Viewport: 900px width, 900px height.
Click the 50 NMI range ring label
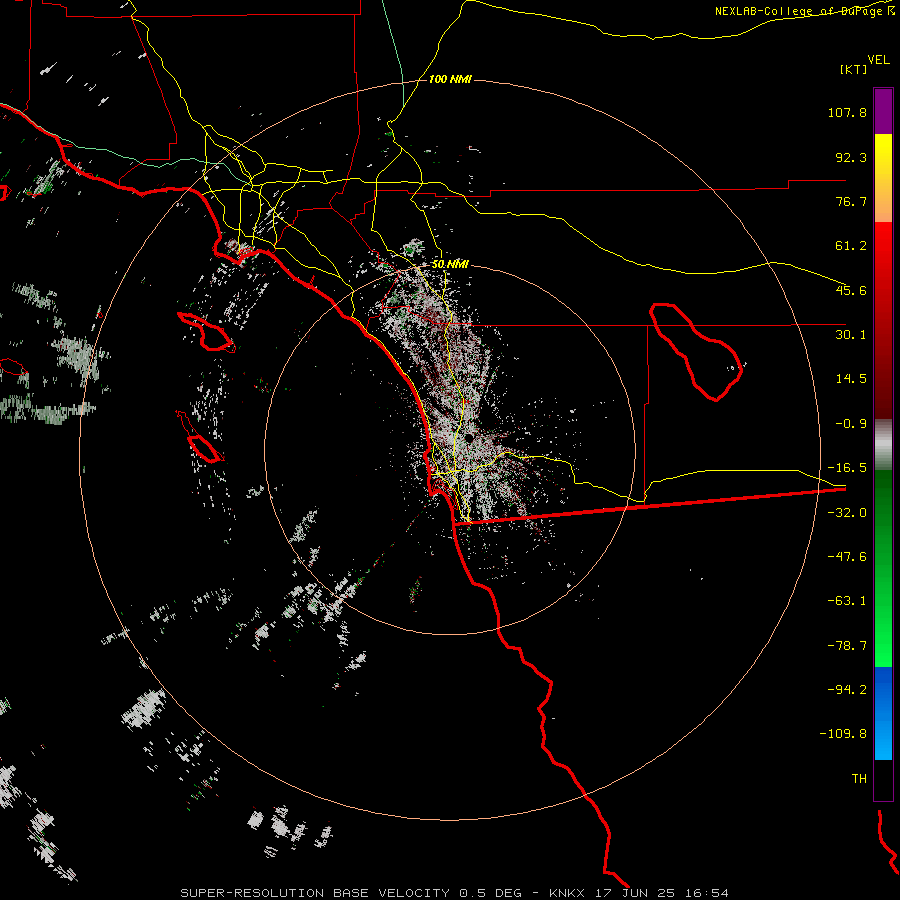[x=450, y=264]
